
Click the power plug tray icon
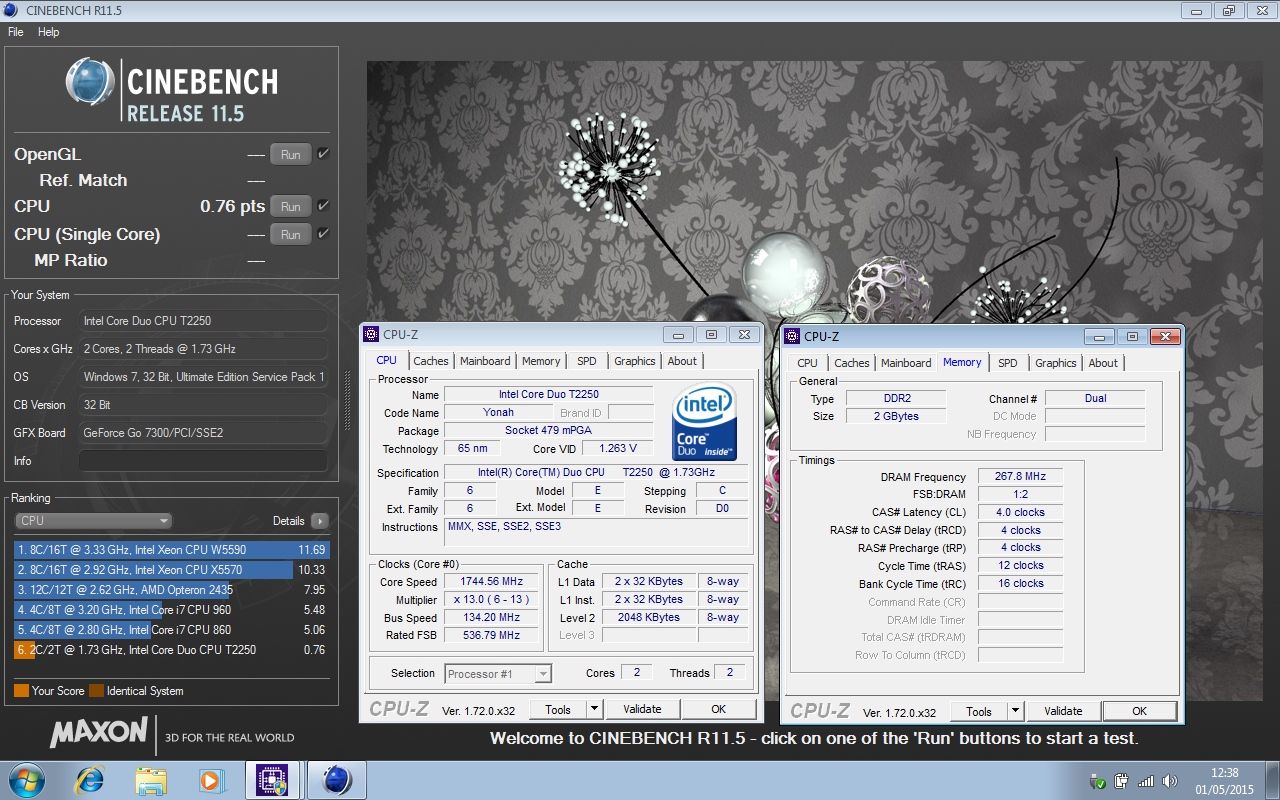1122,781
